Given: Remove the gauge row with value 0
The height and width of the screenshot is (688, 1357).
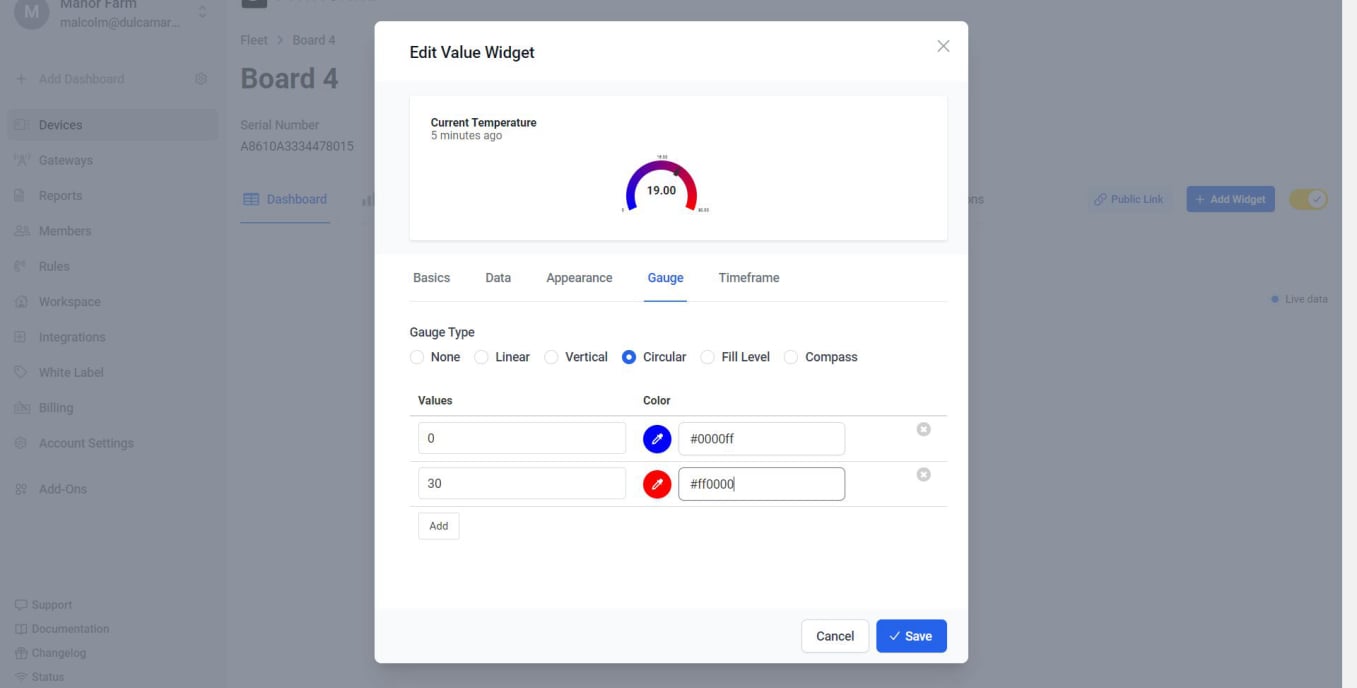Looking at the screenshot, I should click(923, 429).
